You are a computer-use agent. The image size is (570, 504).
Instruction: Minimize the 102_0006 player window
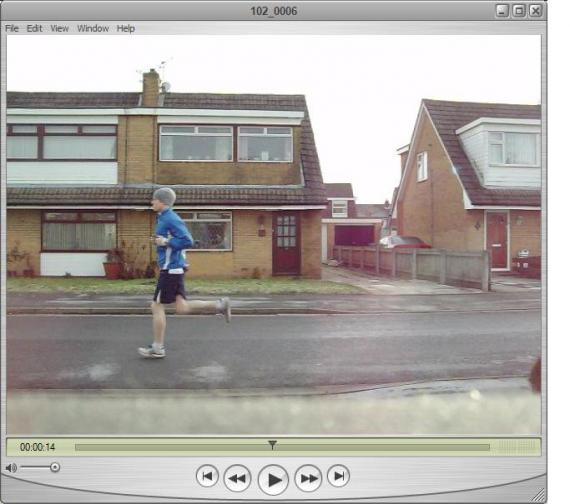point(502,11)
